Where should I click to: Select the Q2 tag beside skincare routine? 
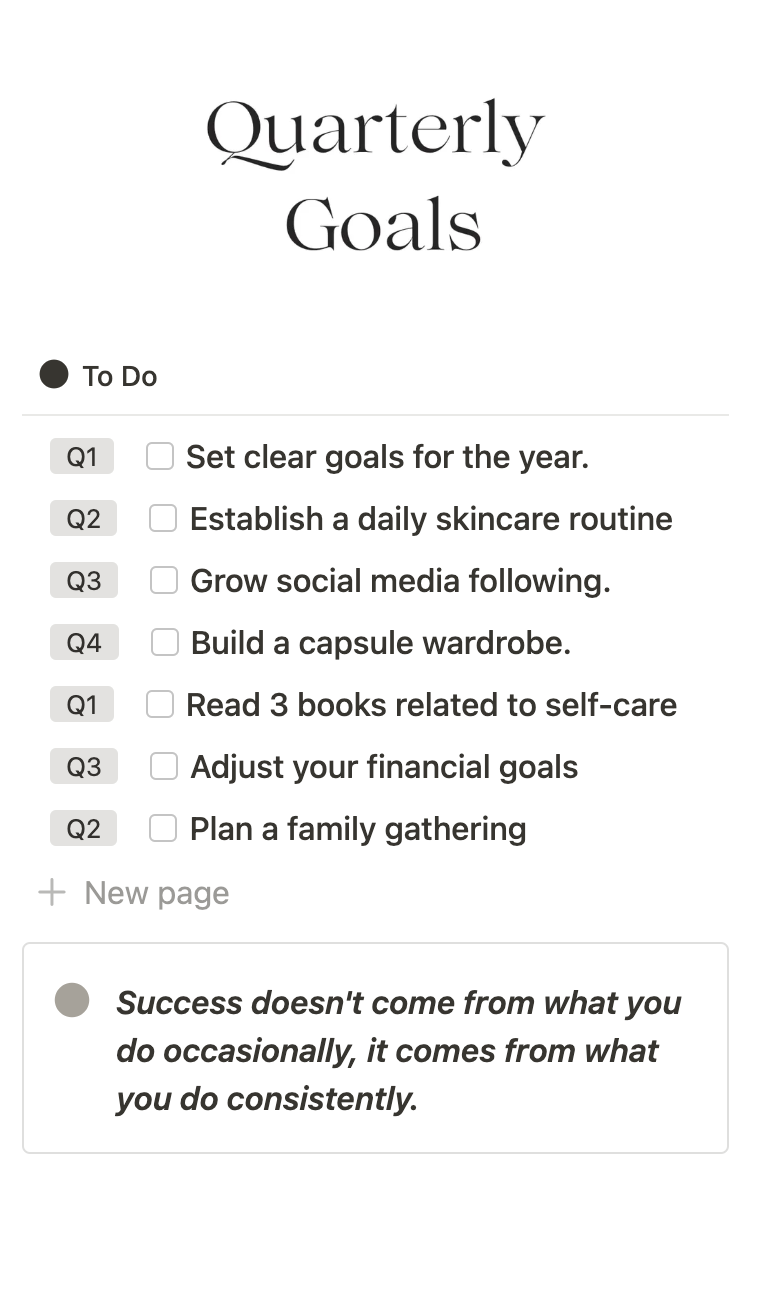[84, 519]
